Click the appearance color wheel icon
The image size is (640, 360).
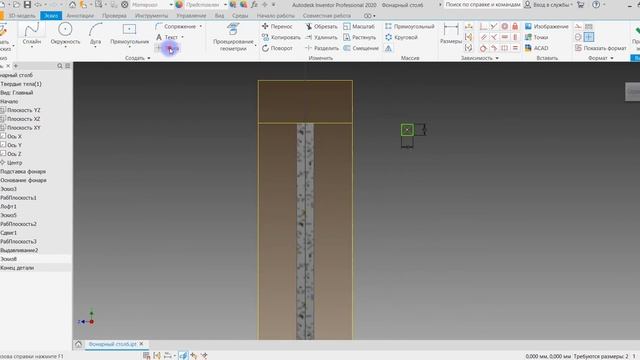tap(179, 5)
